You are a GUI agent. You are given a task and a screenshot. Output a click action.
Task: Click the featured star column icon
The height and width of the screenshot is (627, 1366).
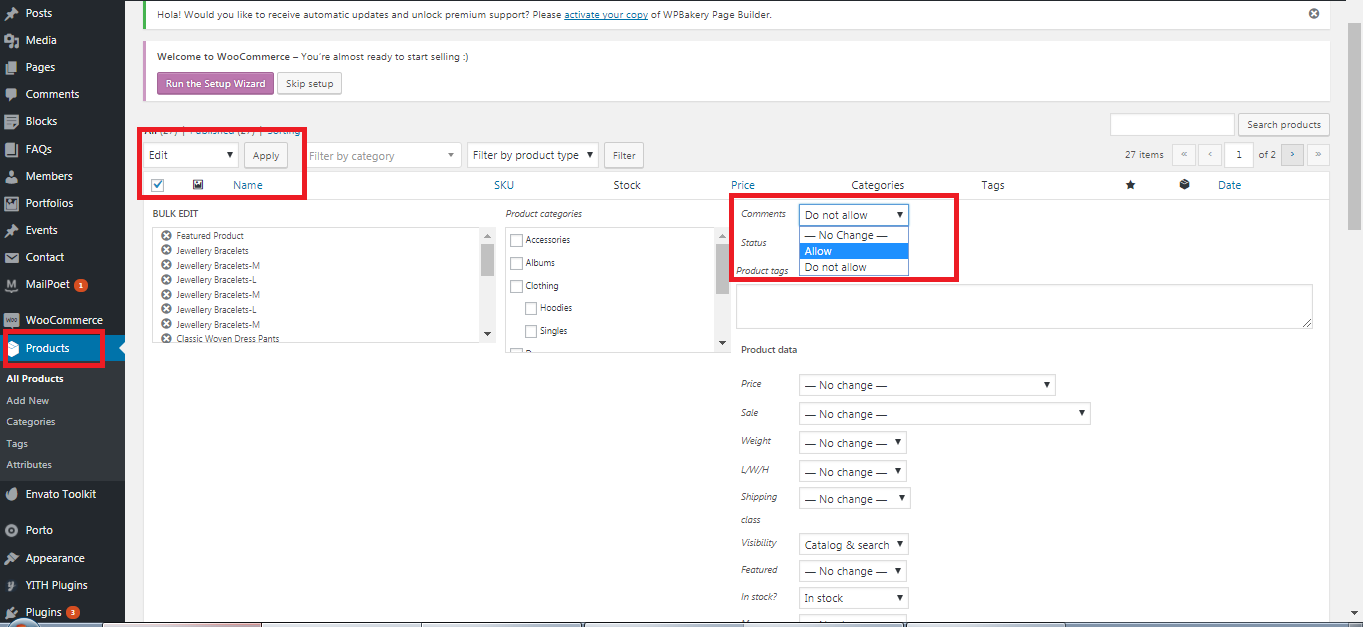(x=1130, y=185)
